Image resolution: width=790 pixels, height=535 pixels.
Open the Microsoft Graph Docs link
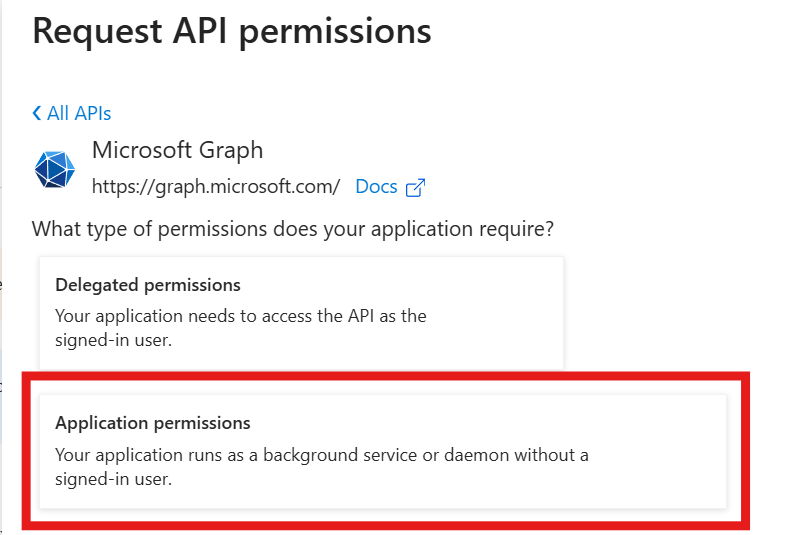[377, 187]
